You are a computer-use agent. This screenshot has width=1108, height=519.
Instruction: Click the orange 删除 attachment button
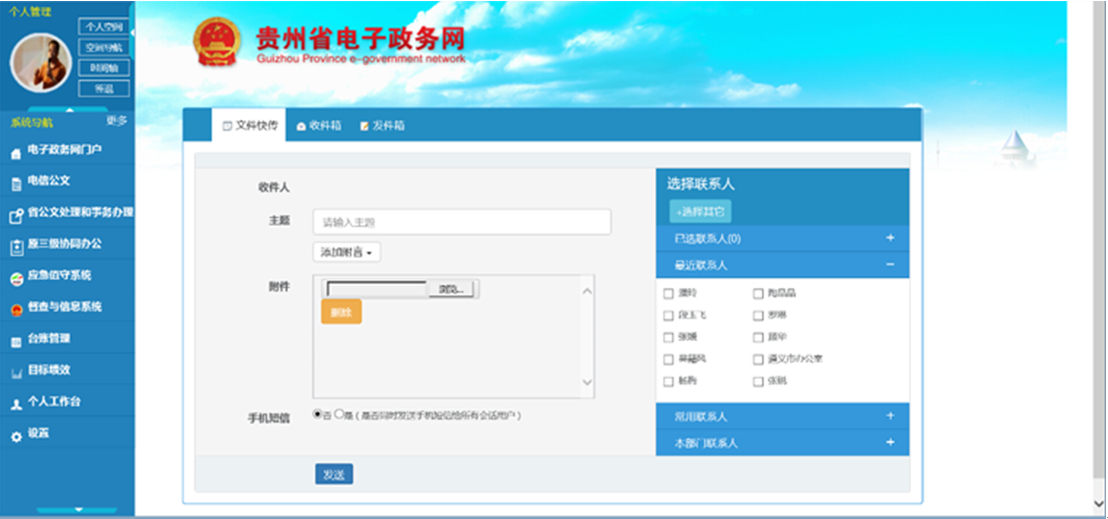[x=341, y=312]
